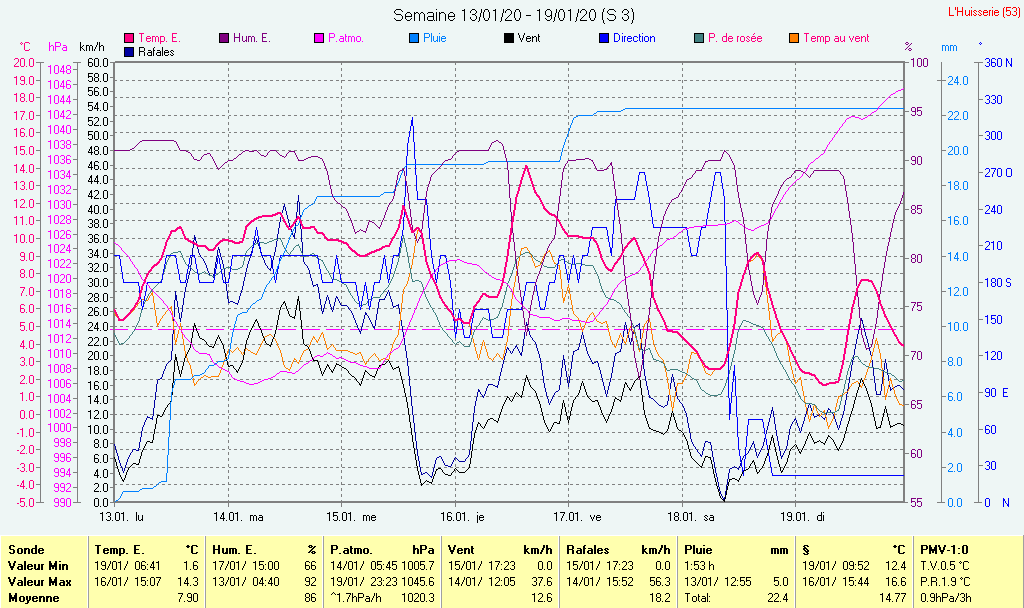Click the Pluie legend label
The height and width of the screenshot is (608, 1024).
[435, 39]
